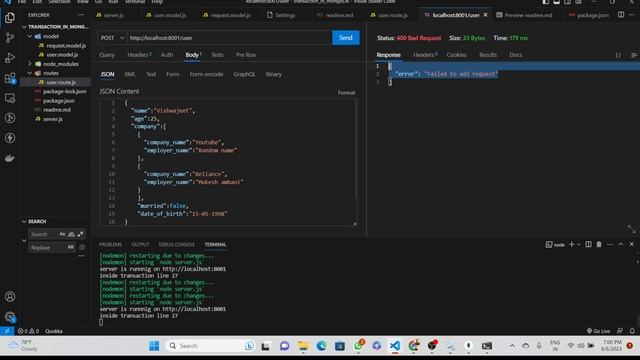This screenshot has width=640, height=360.
Task: Open the Explorer view in activity bar
Action: 10,18
